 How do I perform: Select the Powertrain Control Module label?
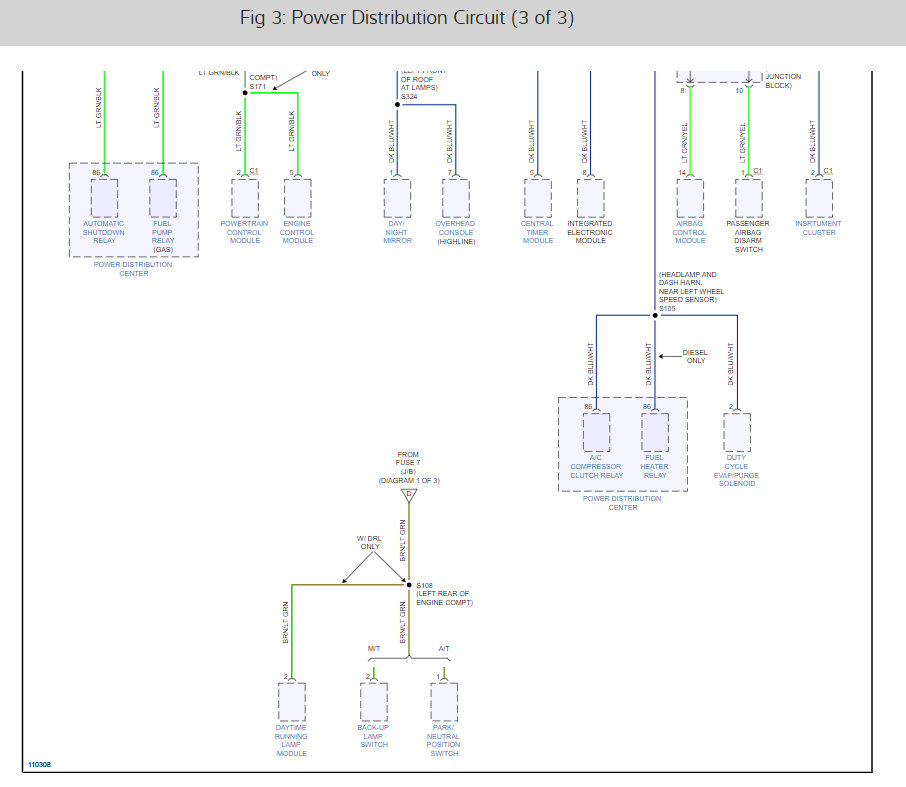click(x=244, y=232)
